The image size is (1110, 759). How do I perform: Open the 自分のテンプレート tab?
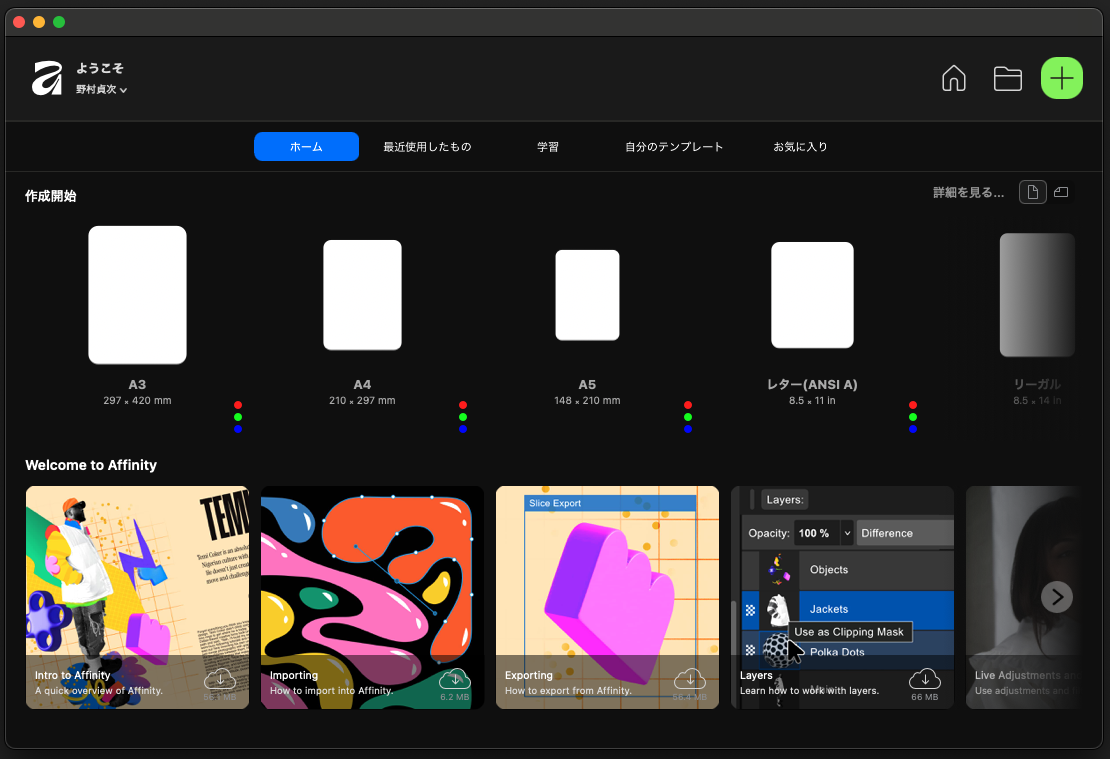pyautogui.click(x=674, y=147)
